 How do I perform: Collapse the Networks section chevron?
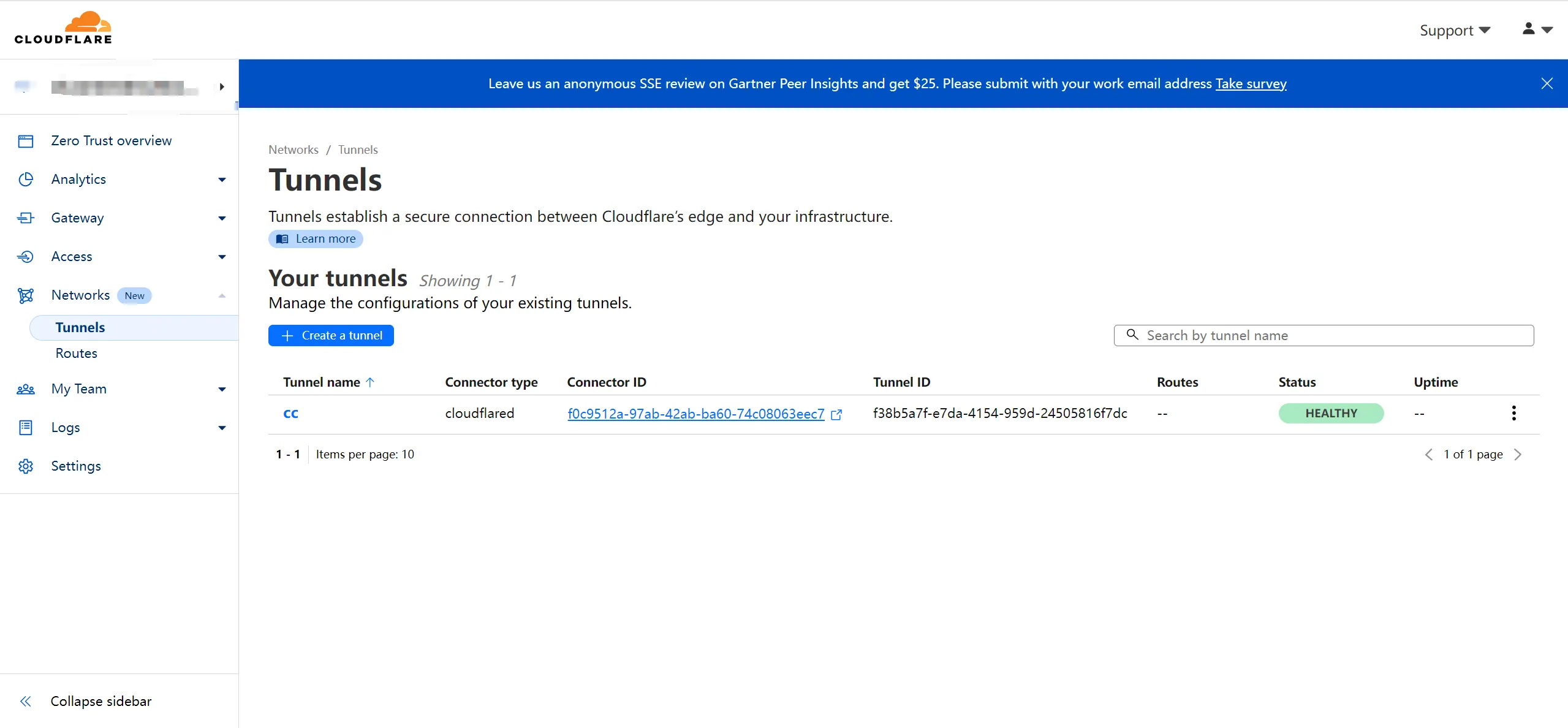222,295
